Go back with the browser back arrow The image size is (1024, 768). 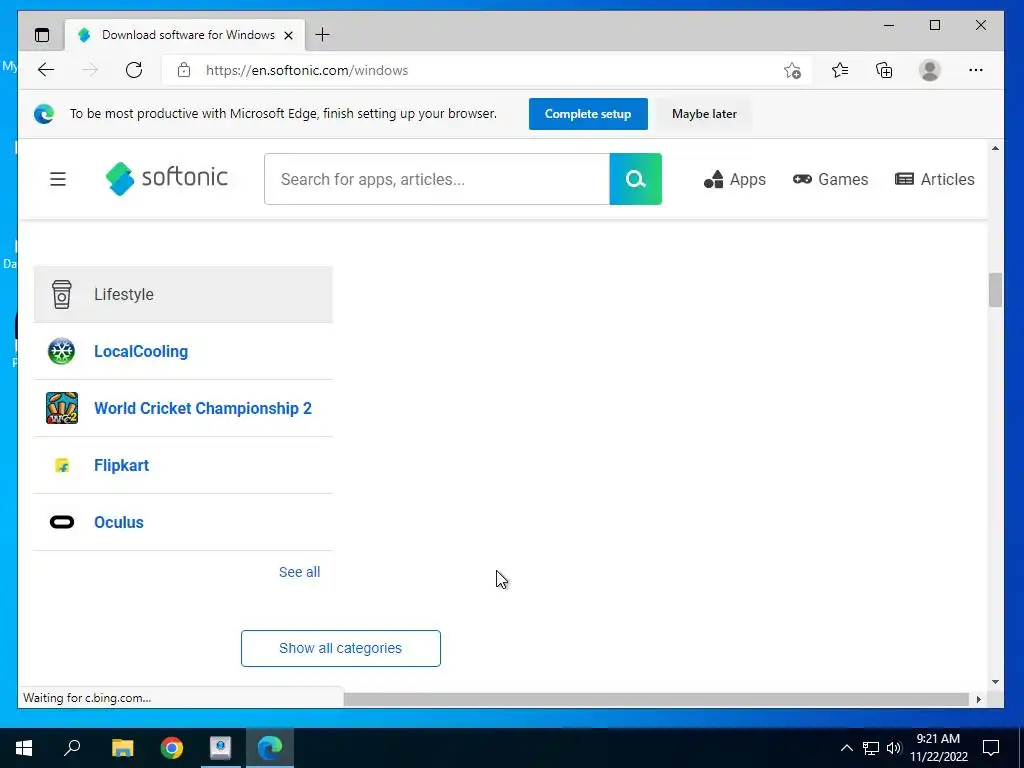coord(46,70)
